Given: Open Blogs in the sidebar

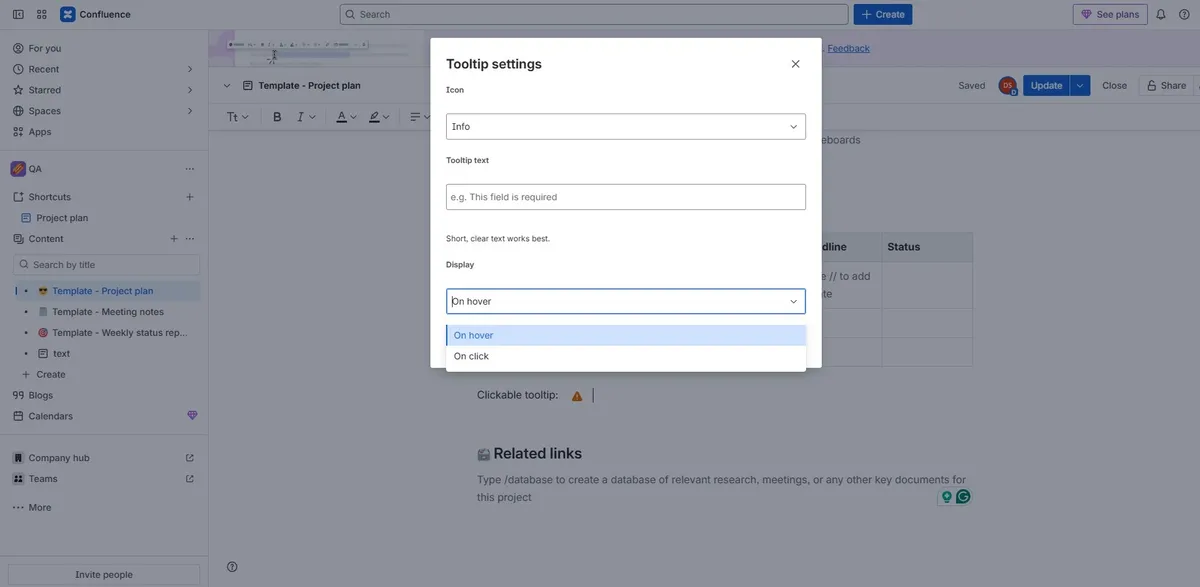Looking at the screenshot, I should pyautogui.click(x=41, y=396).
